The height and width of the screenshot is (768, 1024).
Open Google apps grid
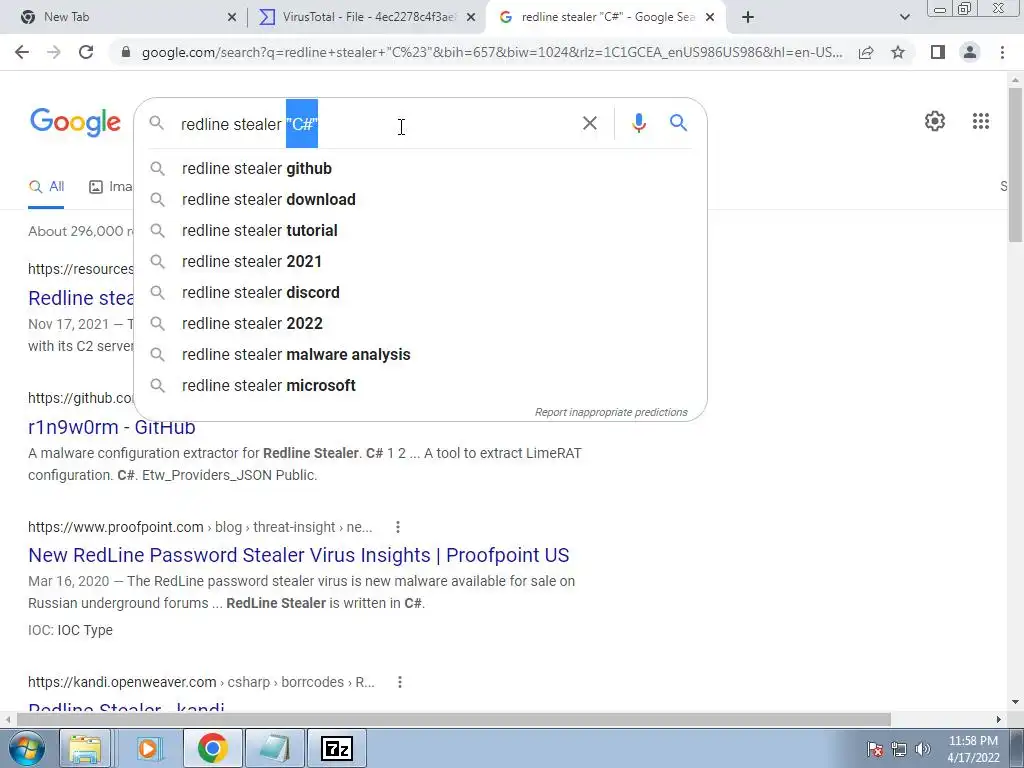[980, 121]
